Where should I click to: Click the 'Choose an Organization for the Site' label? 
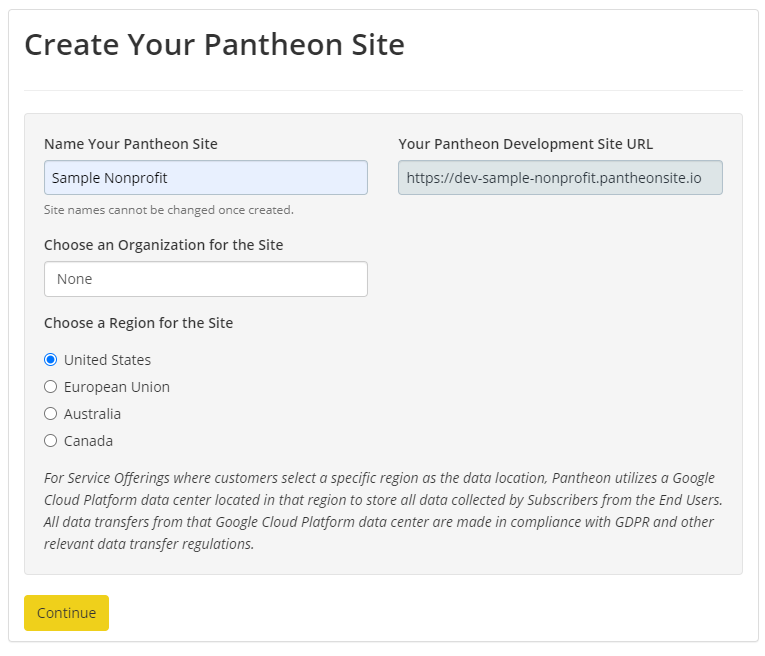point(163,245)
